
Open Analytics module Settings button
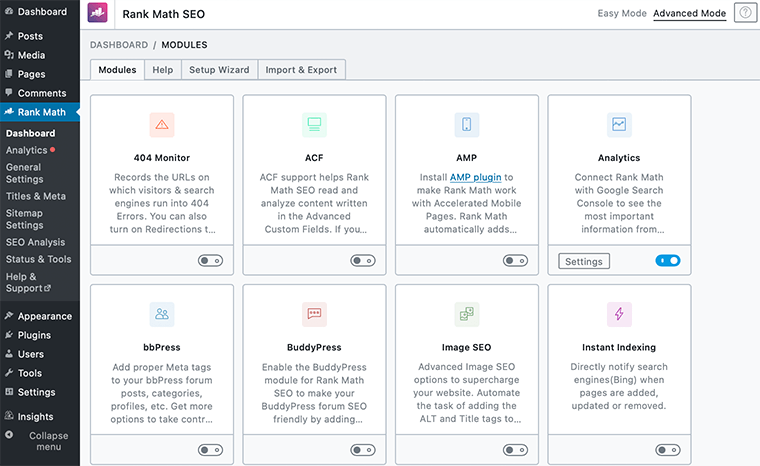584,262
